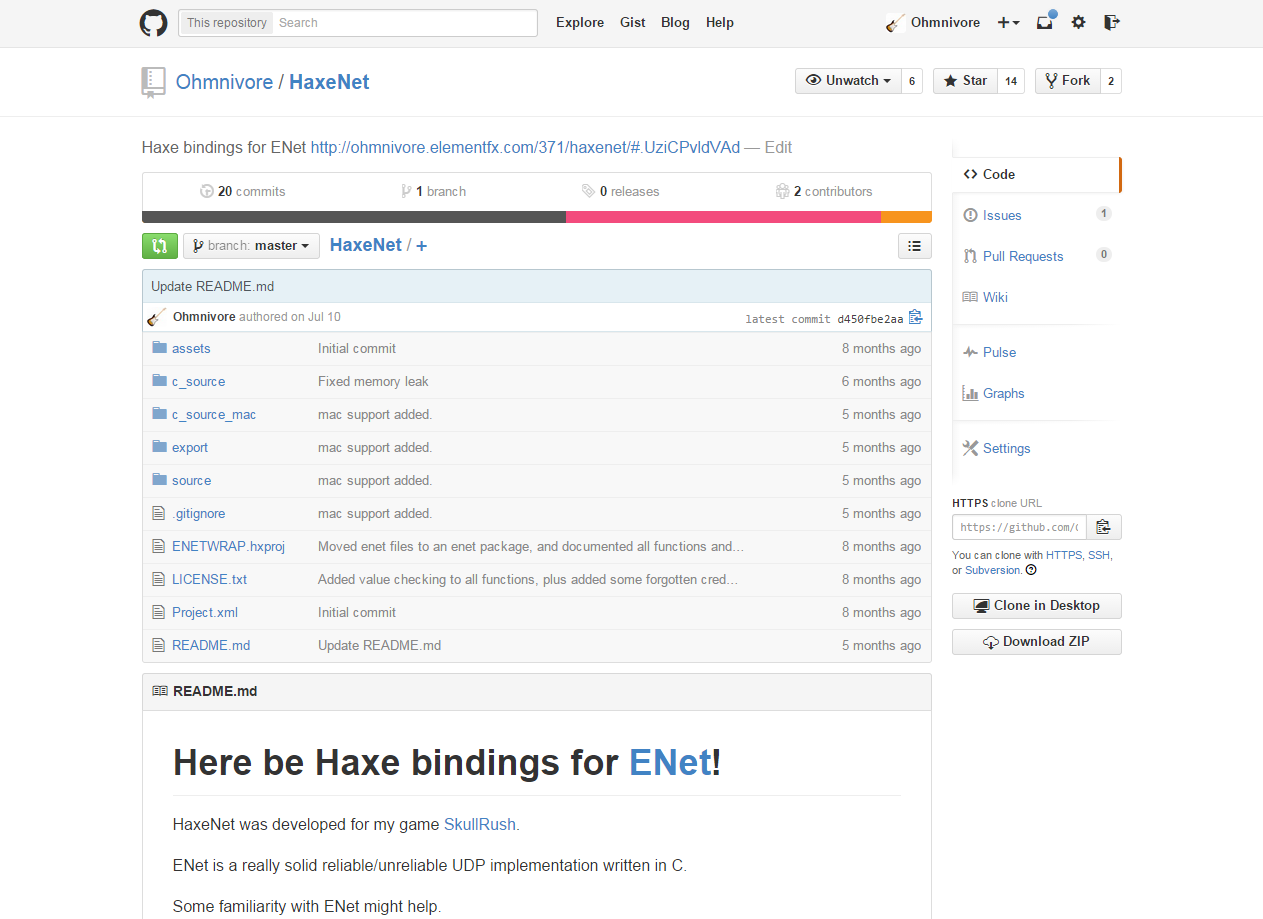The height and width of the screenshot is (919, 1263).
Task: Open the Unwatch dropdown
Action: [848, 81]
